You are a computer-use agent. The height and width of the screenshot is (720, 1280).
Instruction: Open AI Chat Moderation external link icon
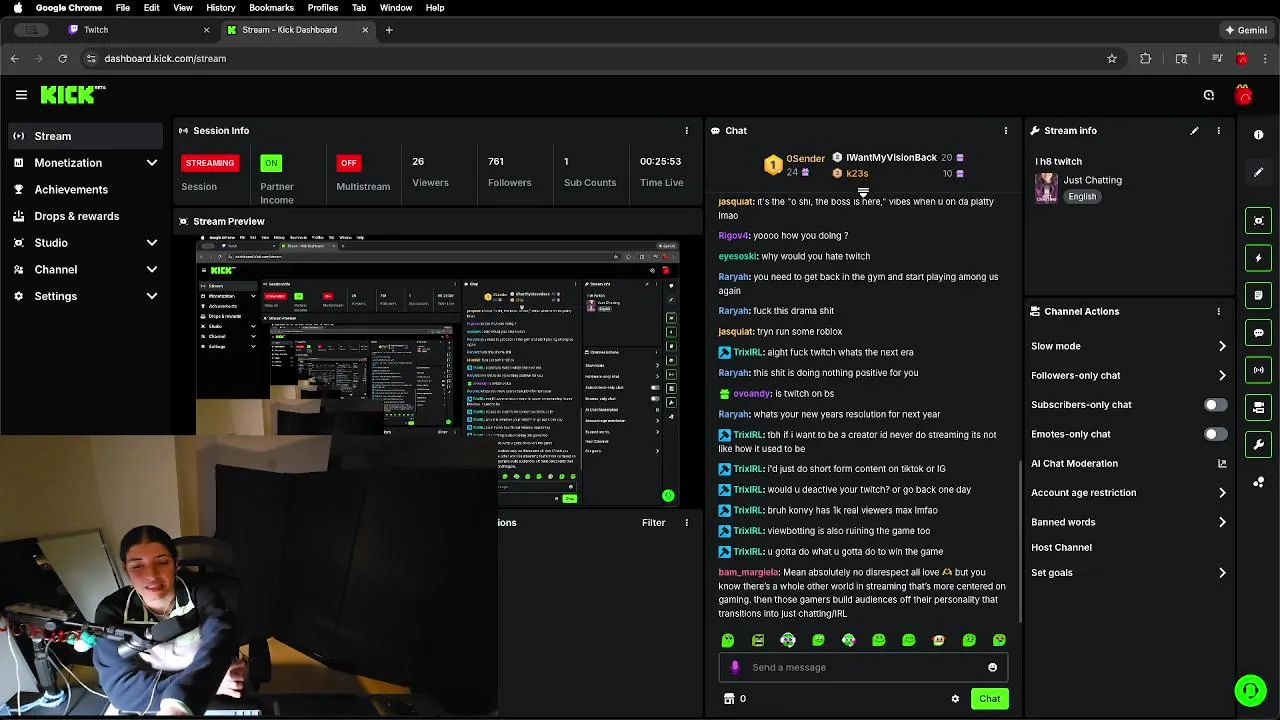tap(1222, 463)
